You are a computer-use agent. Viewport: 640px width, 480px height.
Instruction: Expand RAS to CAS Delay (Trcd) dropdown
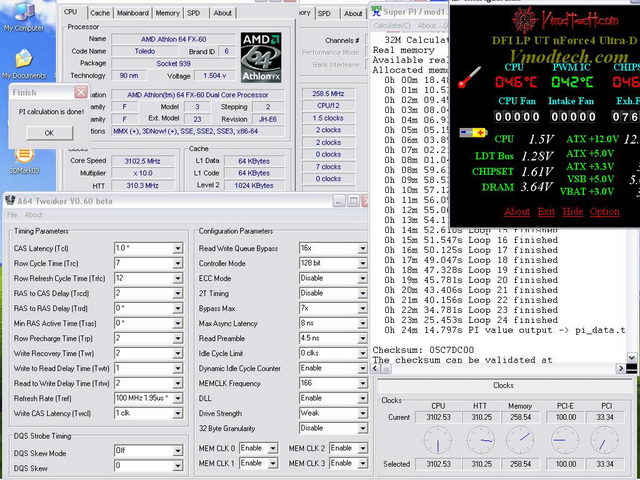click(178, 293)
